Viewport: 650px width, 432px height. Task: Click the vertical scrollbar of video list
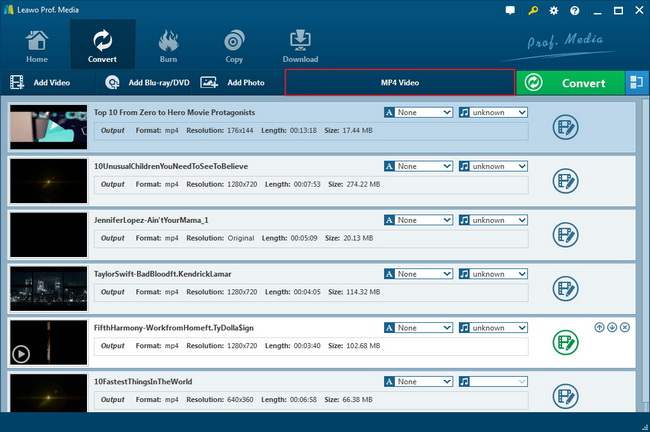pos(645,253)
